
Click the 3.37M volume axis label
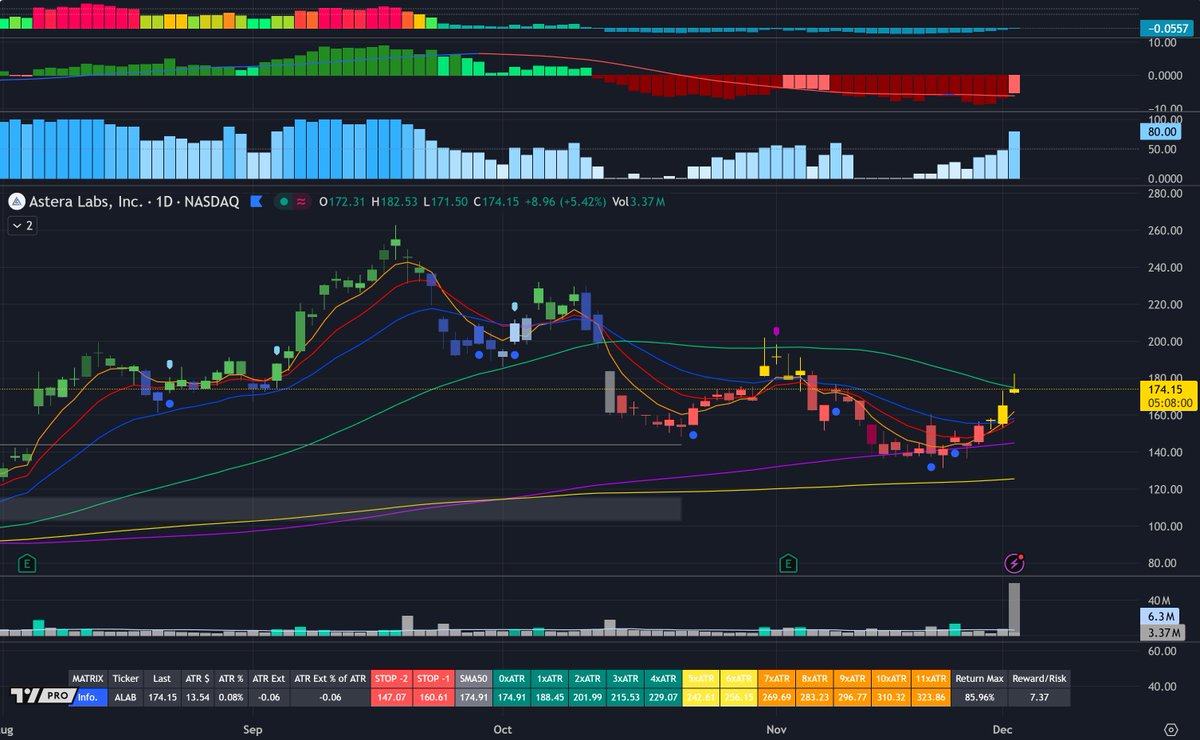coord(1162,632)
